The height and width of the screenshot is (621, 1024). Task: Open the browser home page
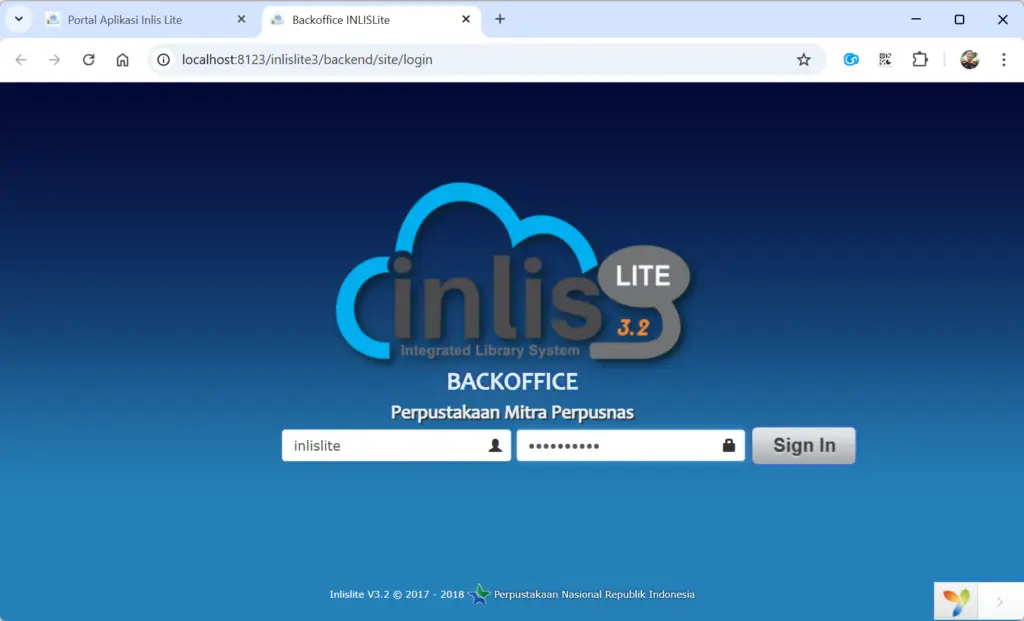(x=122, y=59)
